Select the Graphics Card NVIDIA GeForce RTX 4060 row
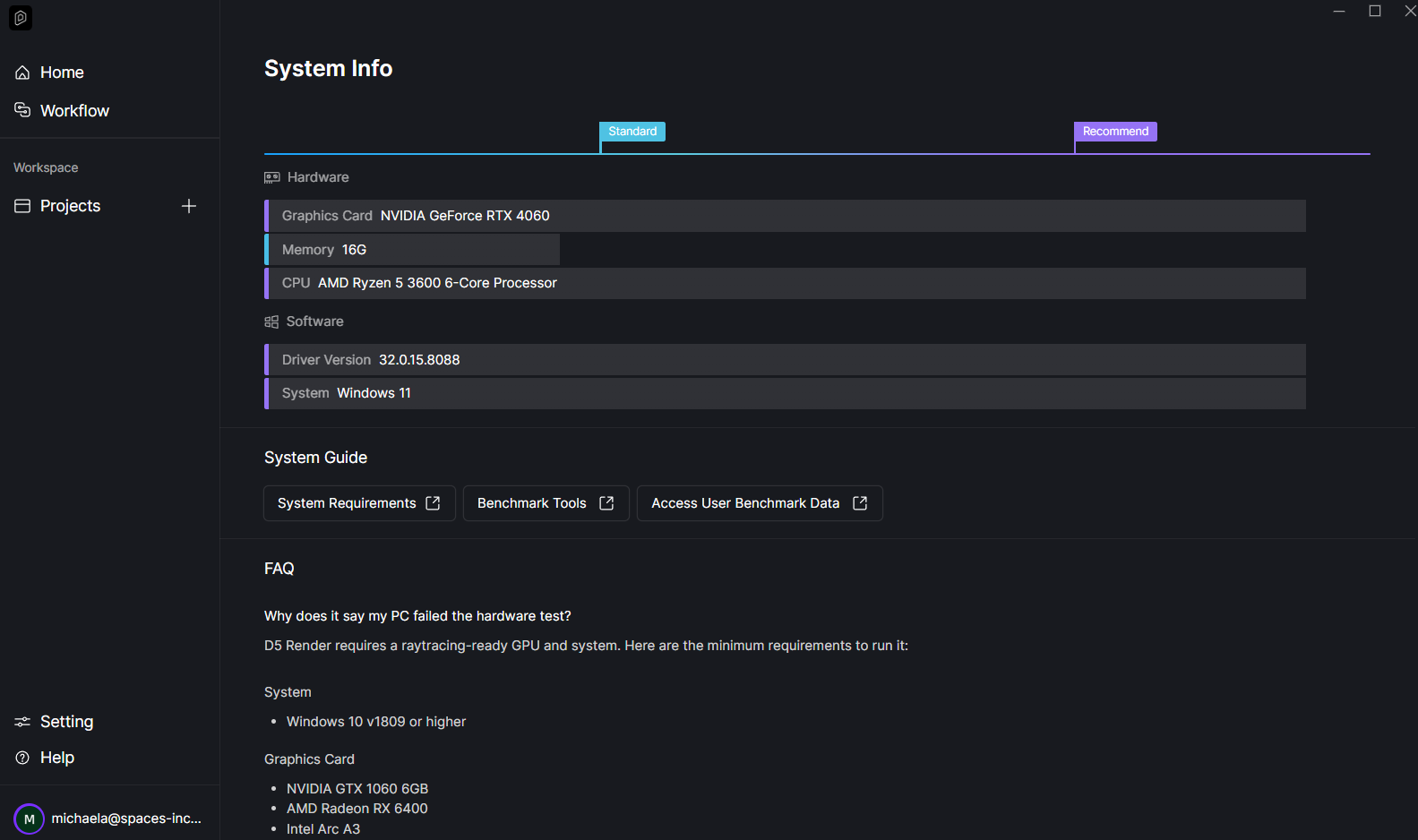1418x840 pixels. [x=785, y=216]
